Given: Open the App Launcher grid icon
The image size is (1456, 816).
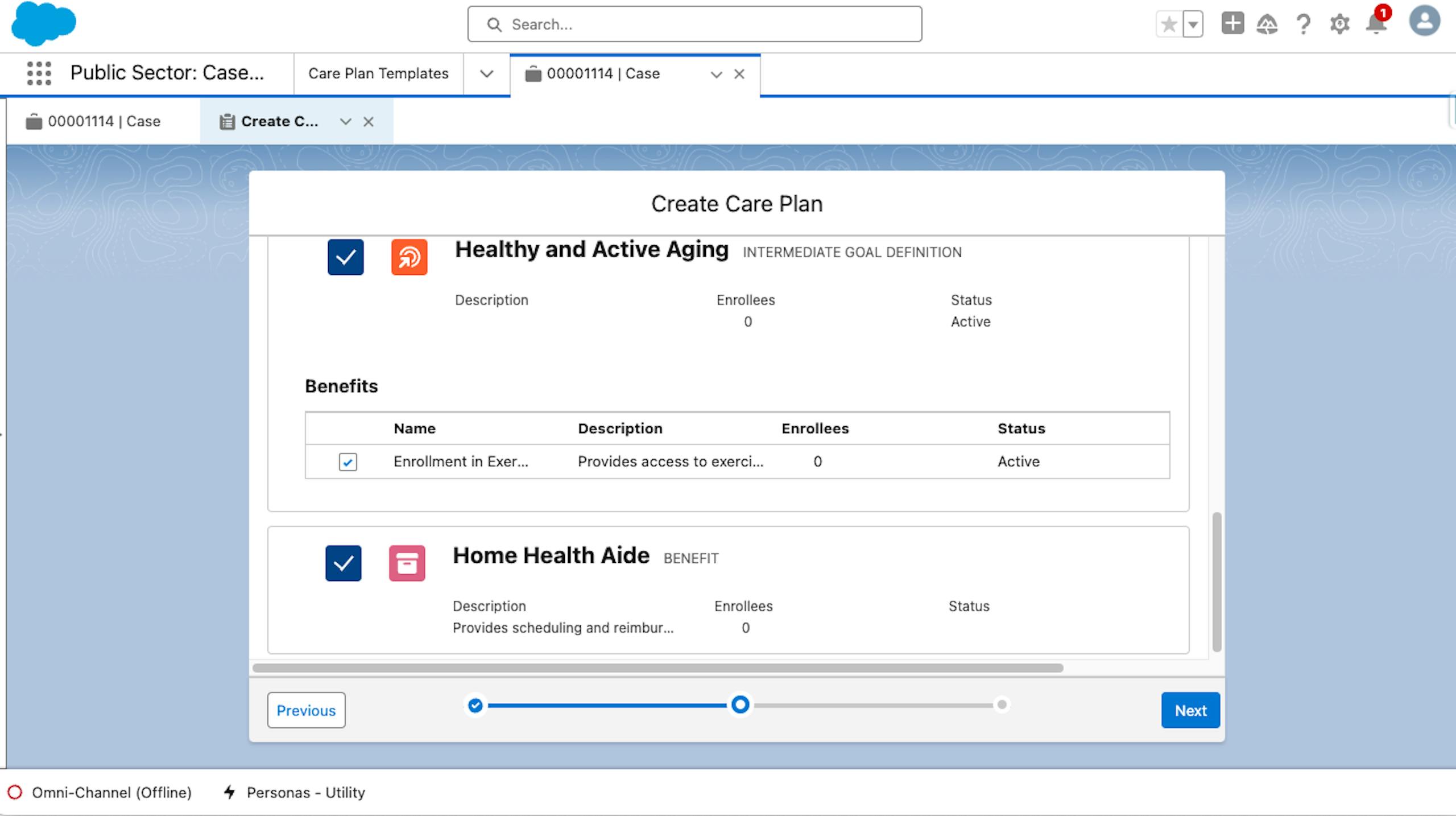Looking at the screenshot, I should [39, 73].
